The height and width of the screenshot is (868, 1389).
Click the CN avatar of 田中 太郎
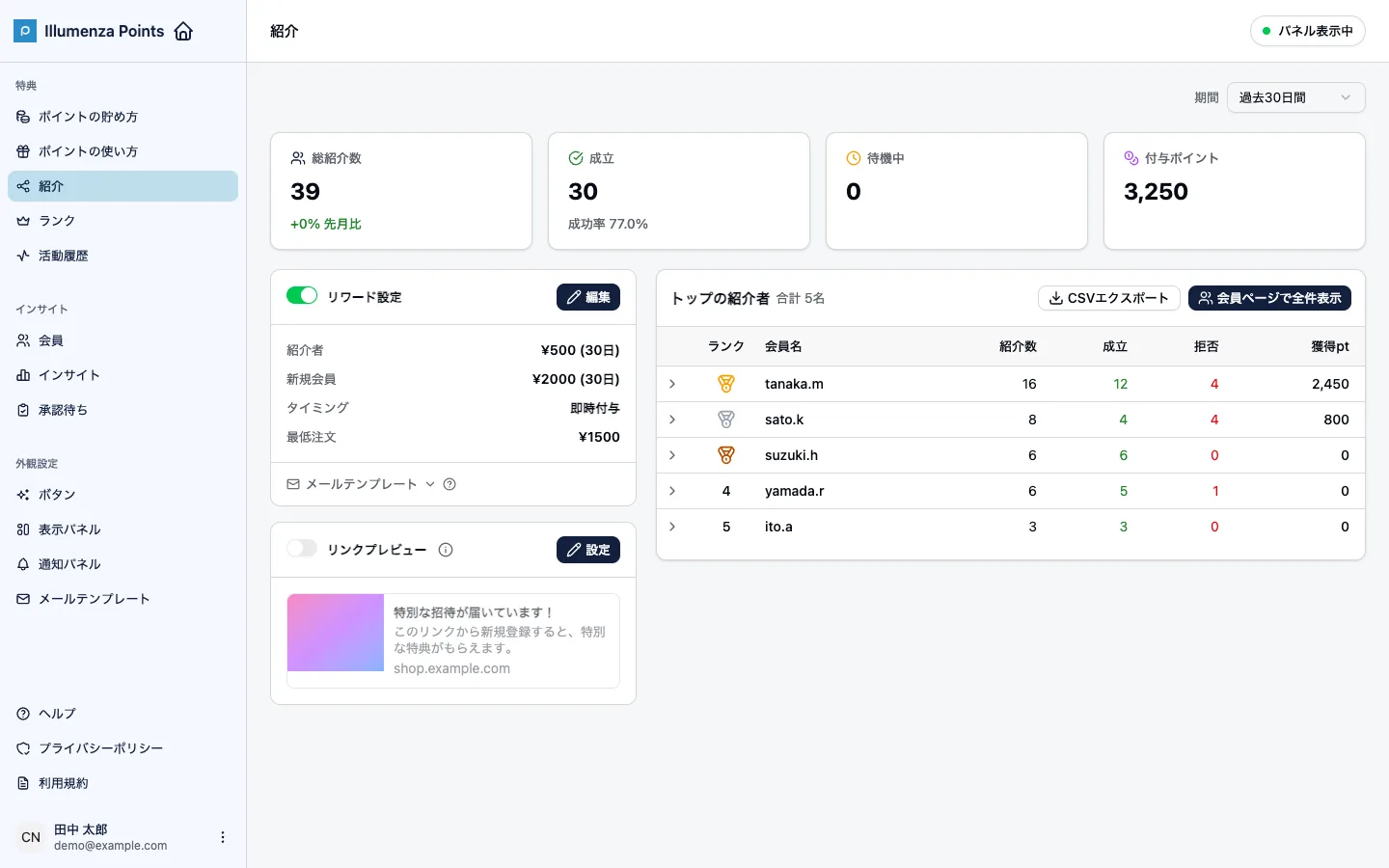[31, 837]
